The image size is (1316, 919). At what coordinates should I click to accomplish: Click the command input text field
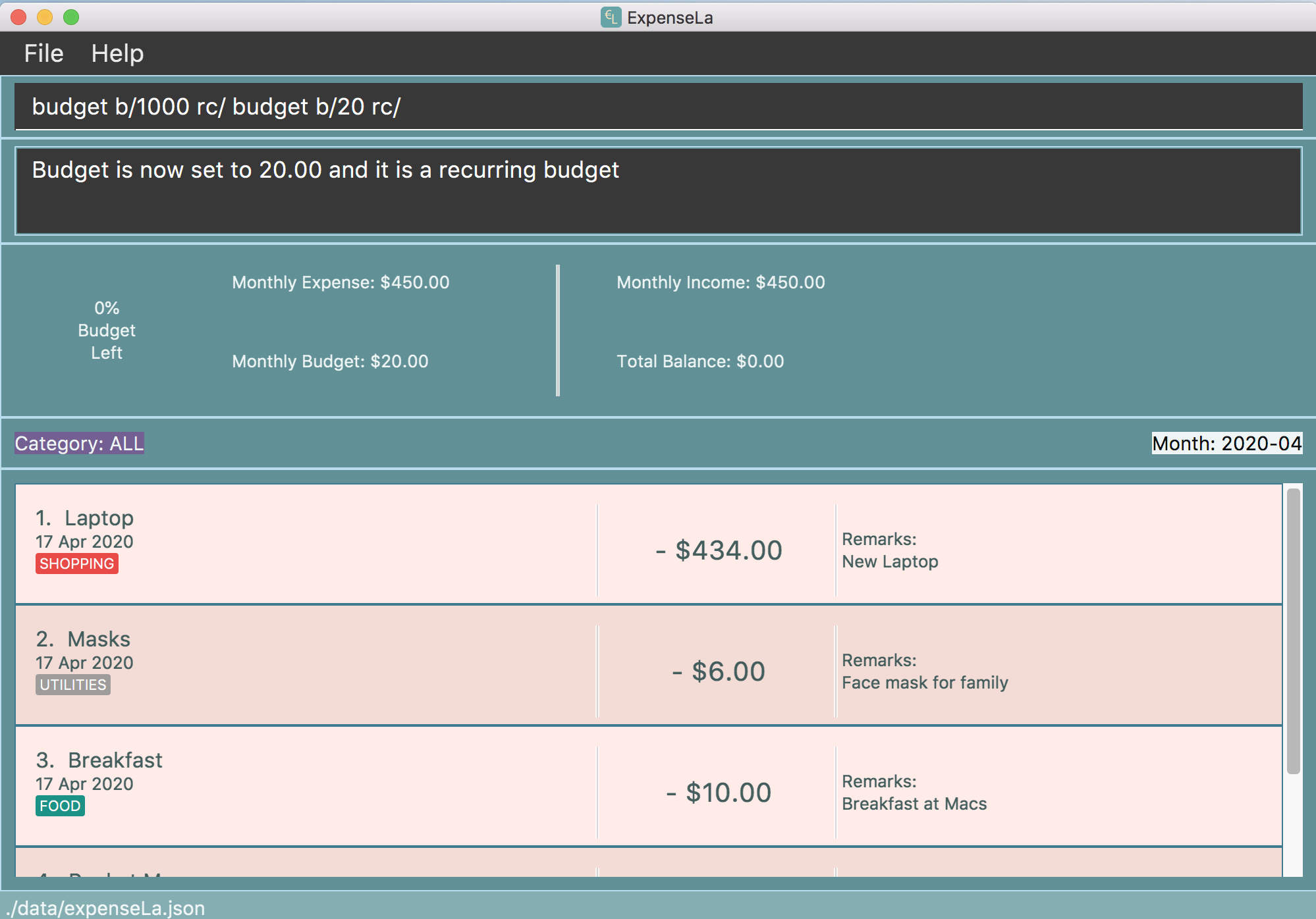coord(657,107)
